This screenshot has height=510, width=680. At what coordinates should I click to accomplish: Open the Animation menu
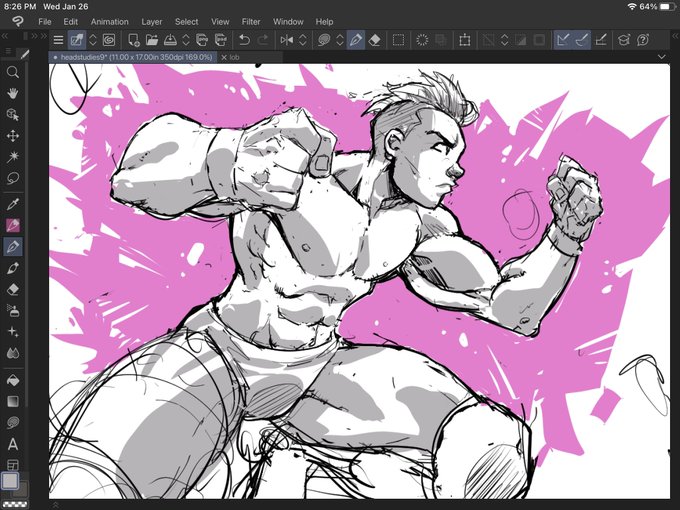pos(109,22)
